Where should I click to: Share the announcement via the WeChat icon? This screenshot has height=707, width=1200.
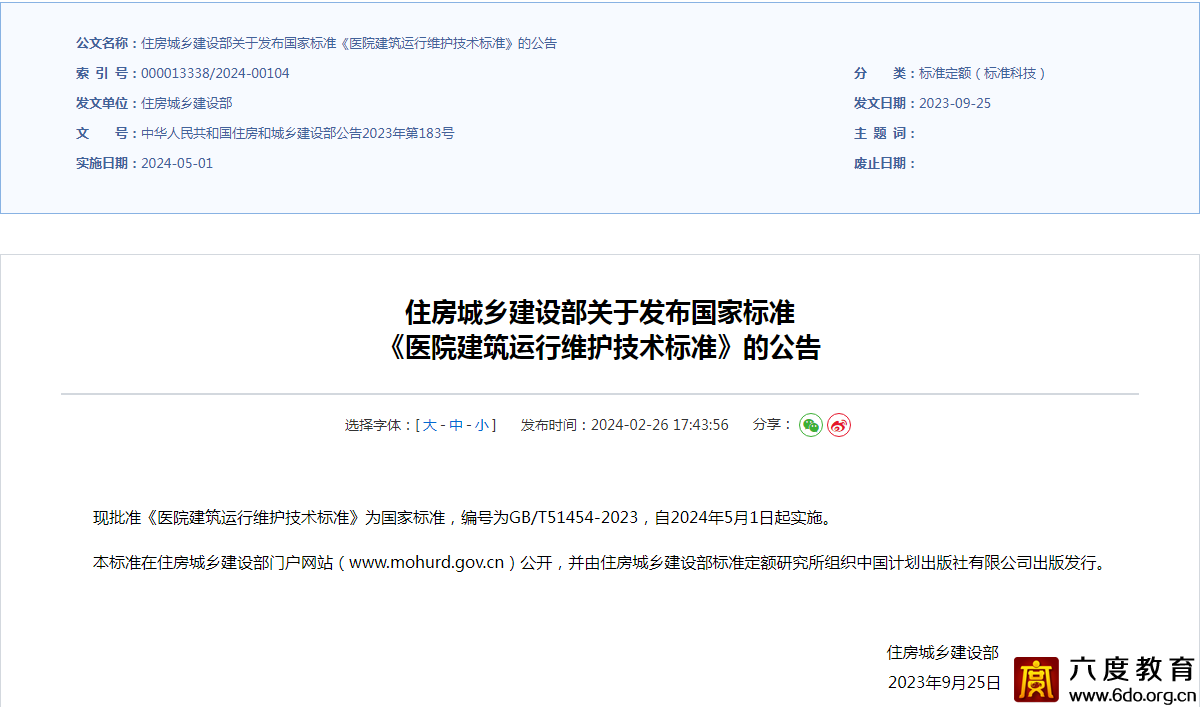[810, 425]
